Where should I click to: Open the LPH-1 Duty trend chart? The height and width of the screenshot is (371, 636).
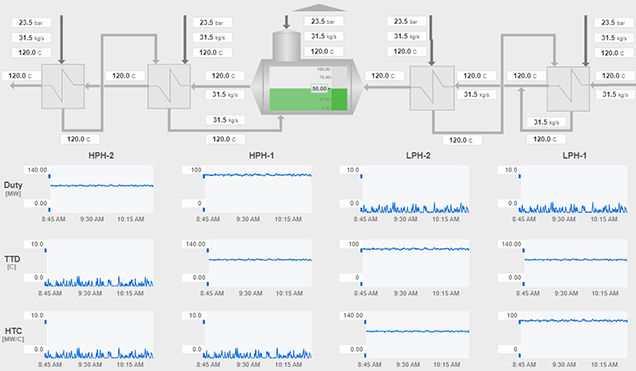574,189
